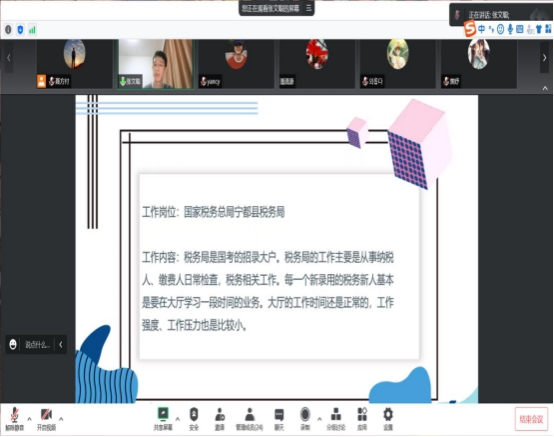Expand the video options arrow beside camera

coord(61,419)
